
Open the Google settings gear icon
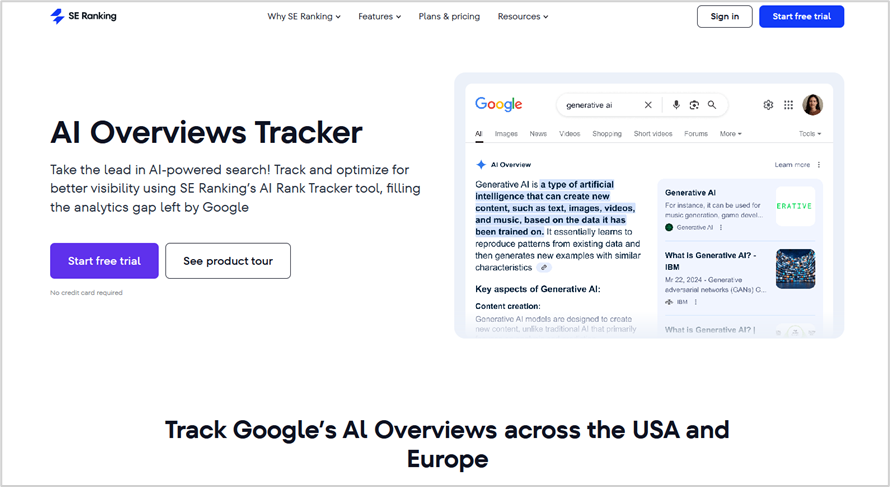768,105
